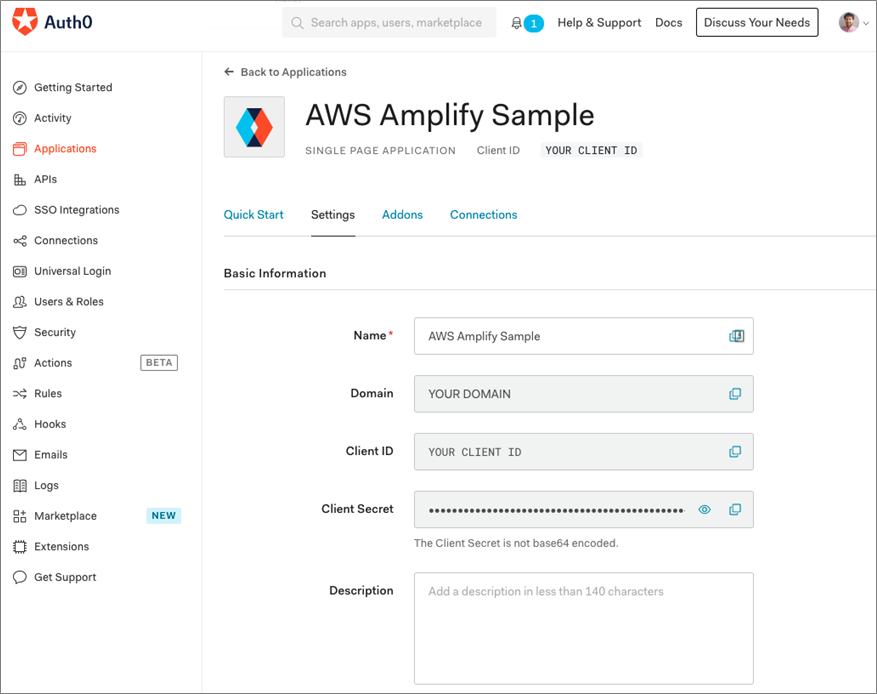Click the Getting Started compass icon
Viewport: 877px width, 694px height.
(x=20, y=88)
